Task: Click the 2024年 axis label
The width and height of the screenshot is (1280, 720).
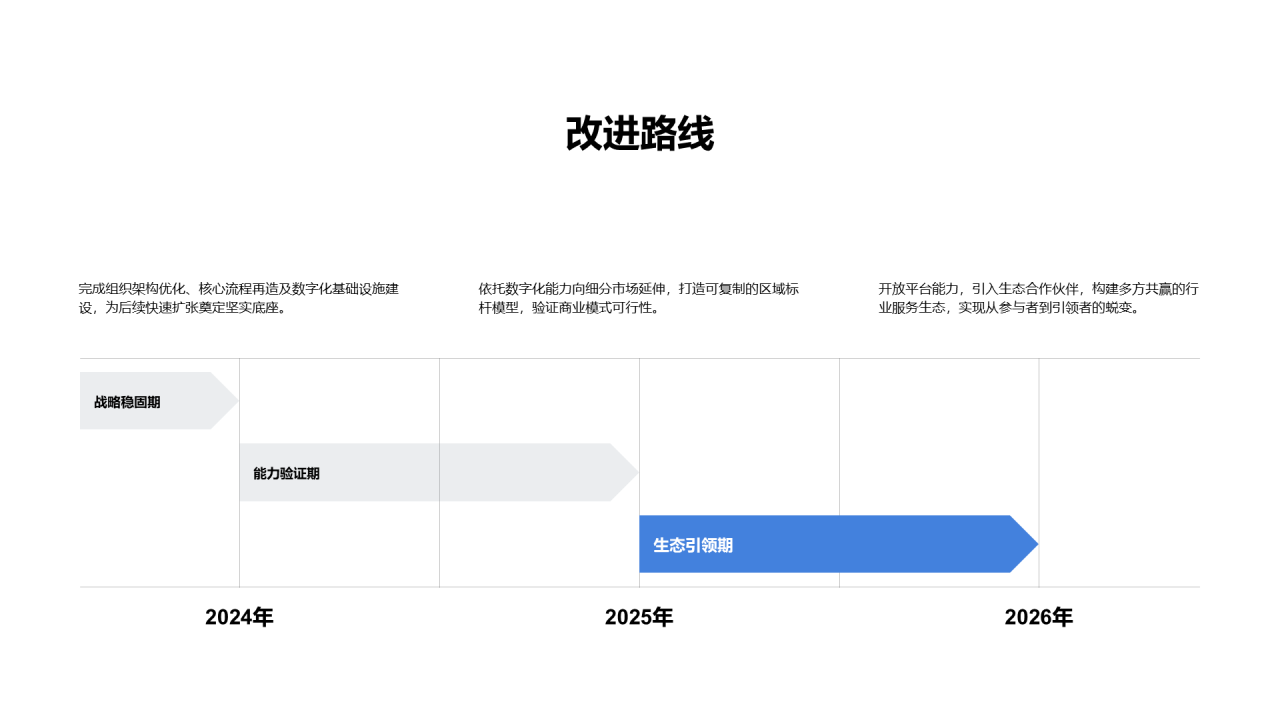Action: pos(239,617)
